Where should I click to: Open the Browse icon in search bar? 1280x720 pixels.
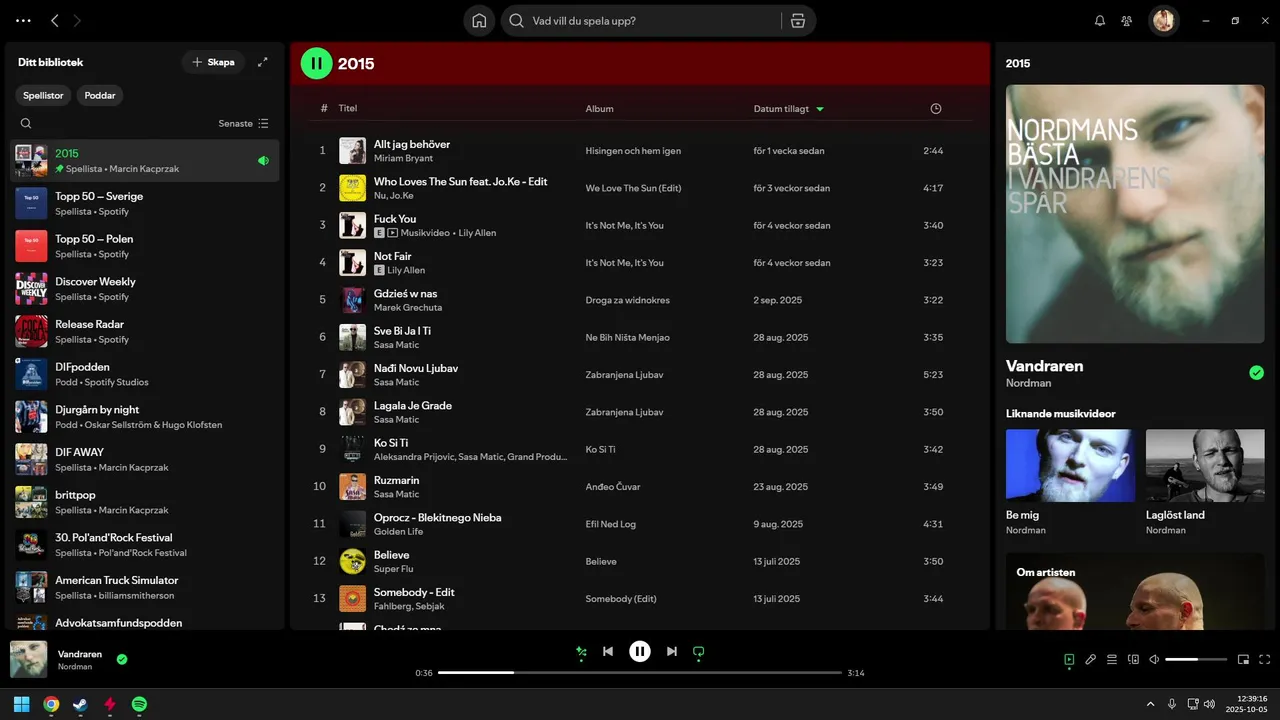[797, 20]
